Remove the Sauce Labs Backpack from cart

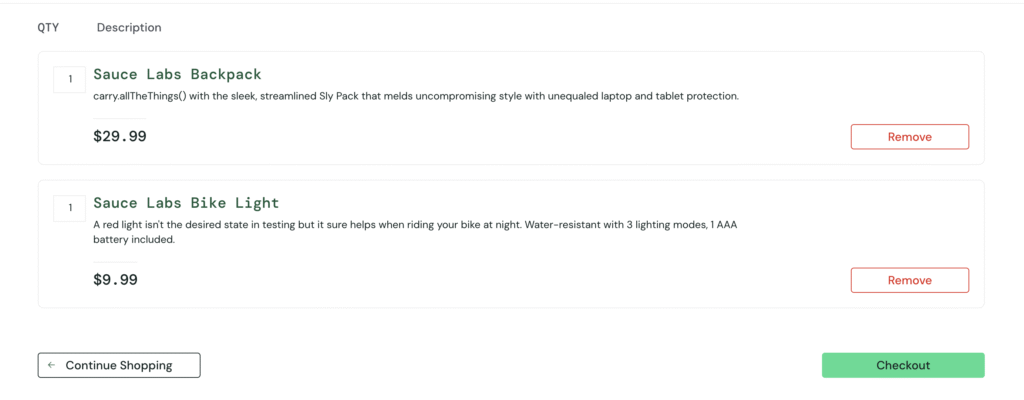pyautogui.click(x=909, y=137)
